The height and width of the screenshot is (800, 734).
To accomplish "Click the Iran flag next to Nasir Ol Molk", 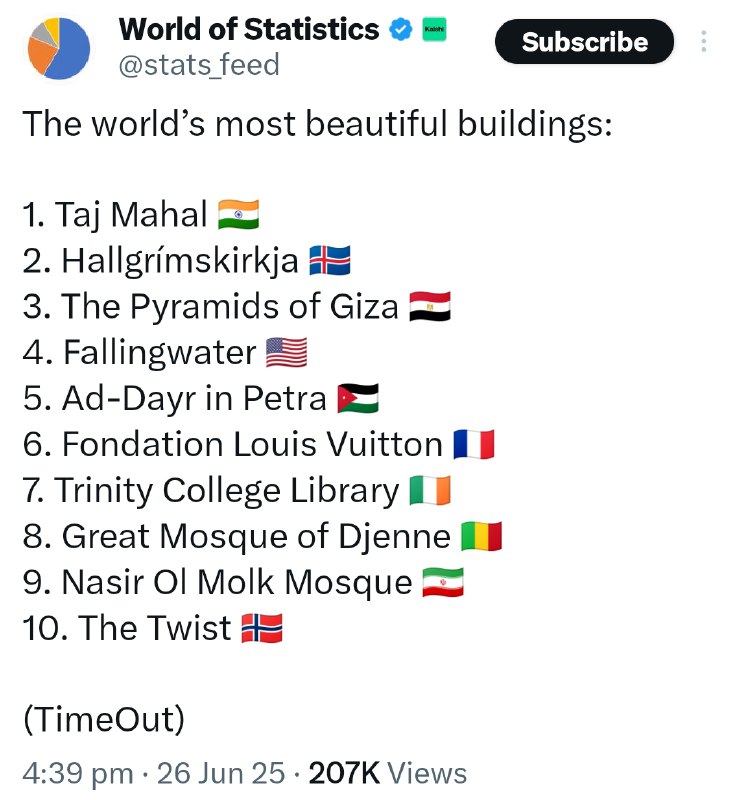I will click(x=443, y=582).
